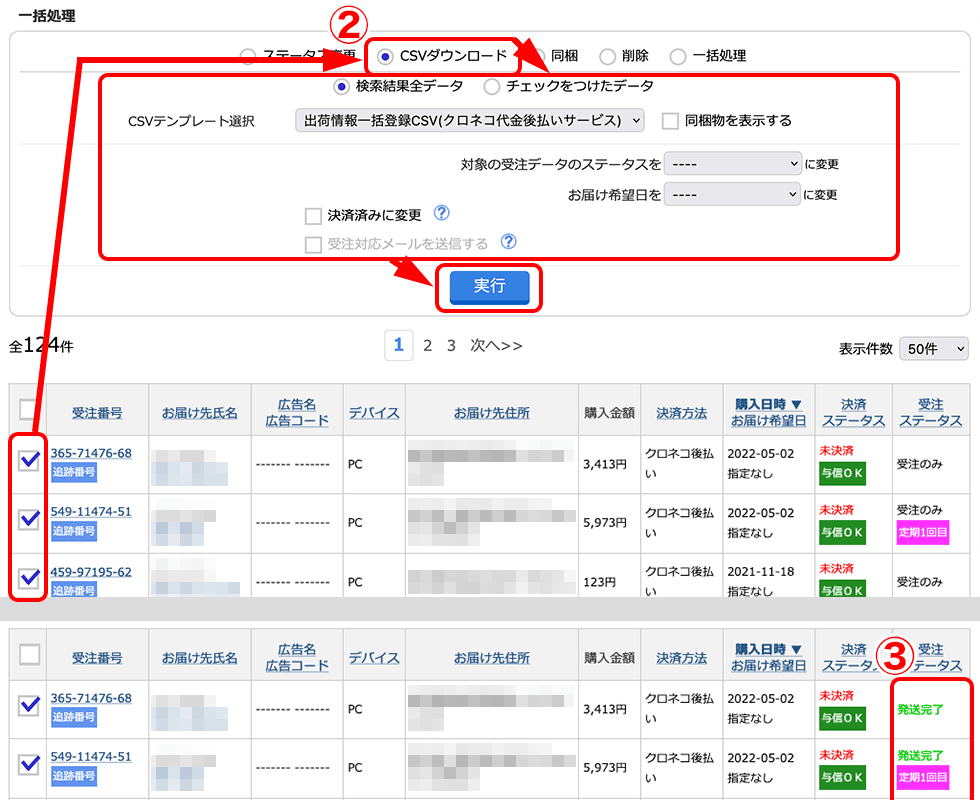The width and height of the screenshot is (980, 800).
Task: Open the 表示件数 50件 dropdown
Action: pyautogui.click(x=934, y=349)
